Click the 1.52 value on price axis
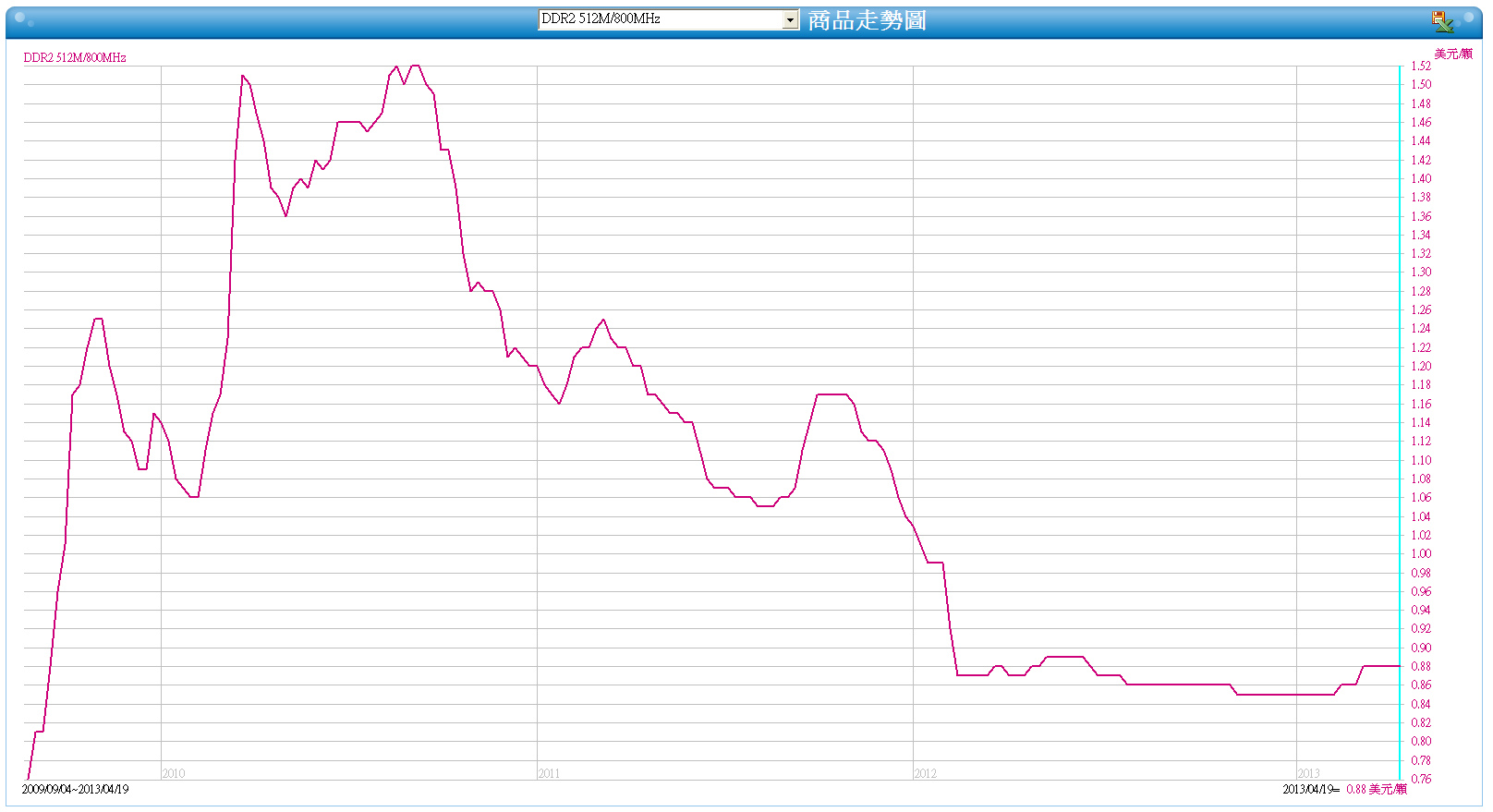1493x812 pixels. (x=1421, y=66)
